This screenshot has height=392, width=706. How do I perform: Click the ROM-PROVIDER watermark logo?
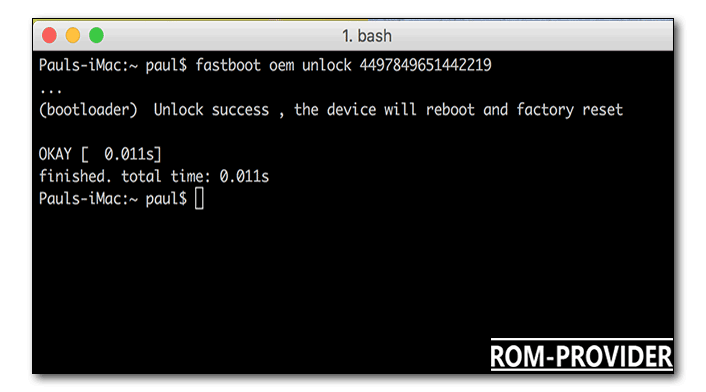(x=581, y=356)
